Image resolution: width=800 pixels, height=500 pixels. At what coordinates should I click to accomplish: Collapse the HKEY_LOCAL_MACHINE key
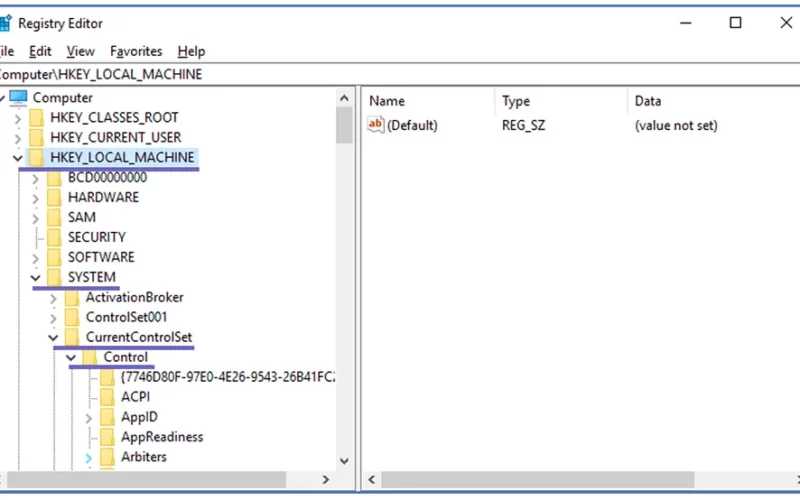(x=18, y=158)
